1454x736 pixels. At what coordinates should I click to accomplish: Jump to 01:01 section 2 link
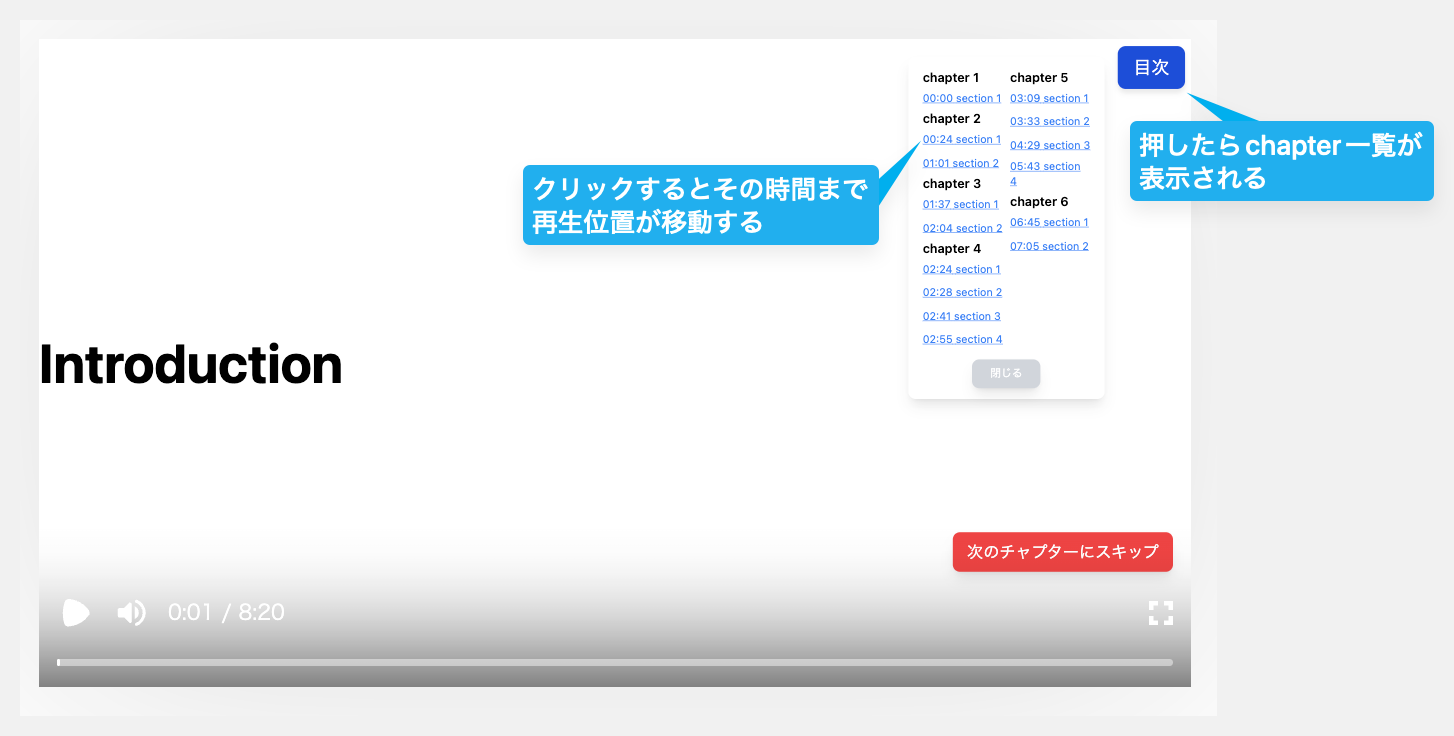(x=961, y=163)
